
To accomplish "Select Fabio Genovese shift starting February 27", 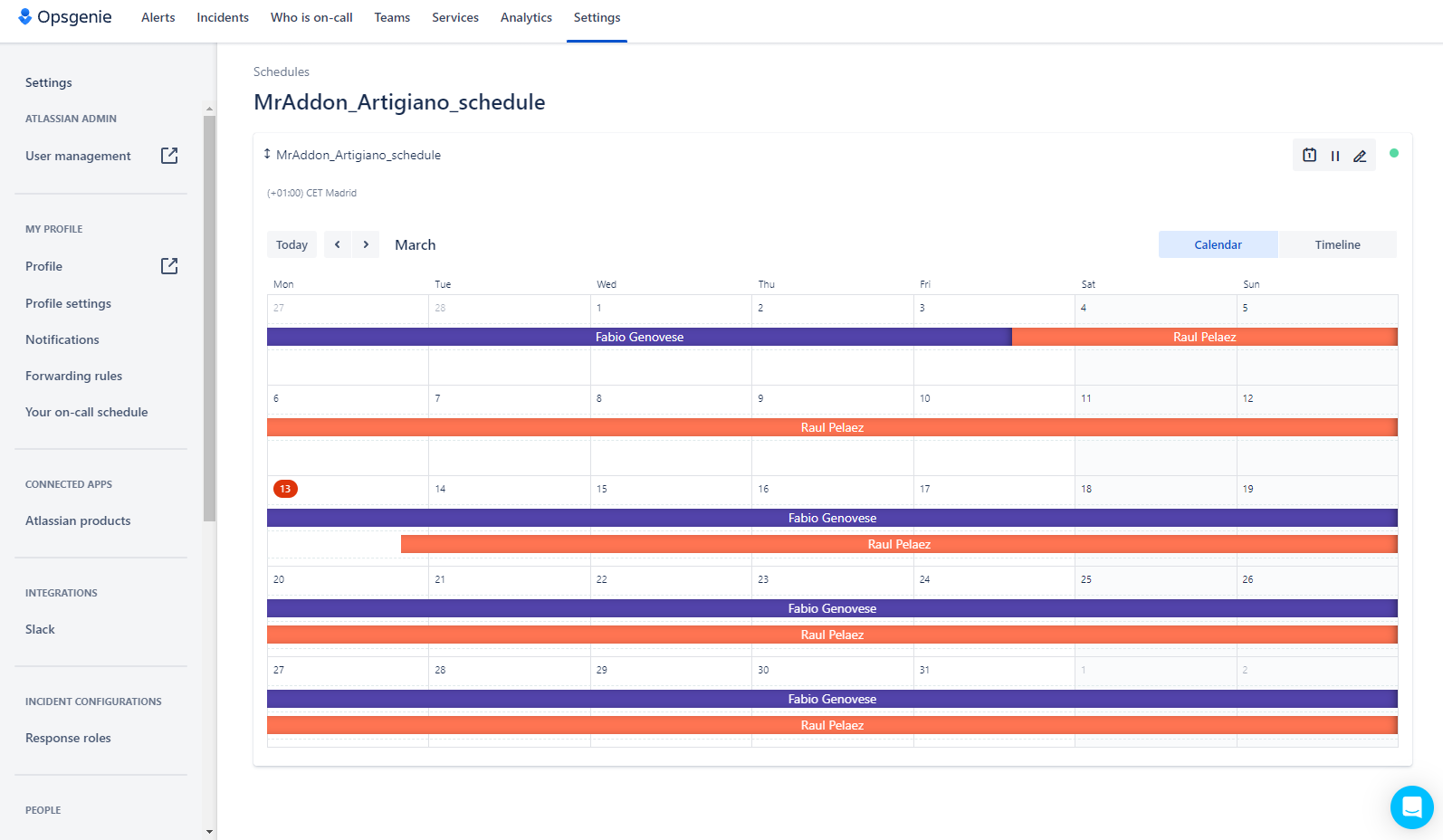I will click(x=639, y=337).
